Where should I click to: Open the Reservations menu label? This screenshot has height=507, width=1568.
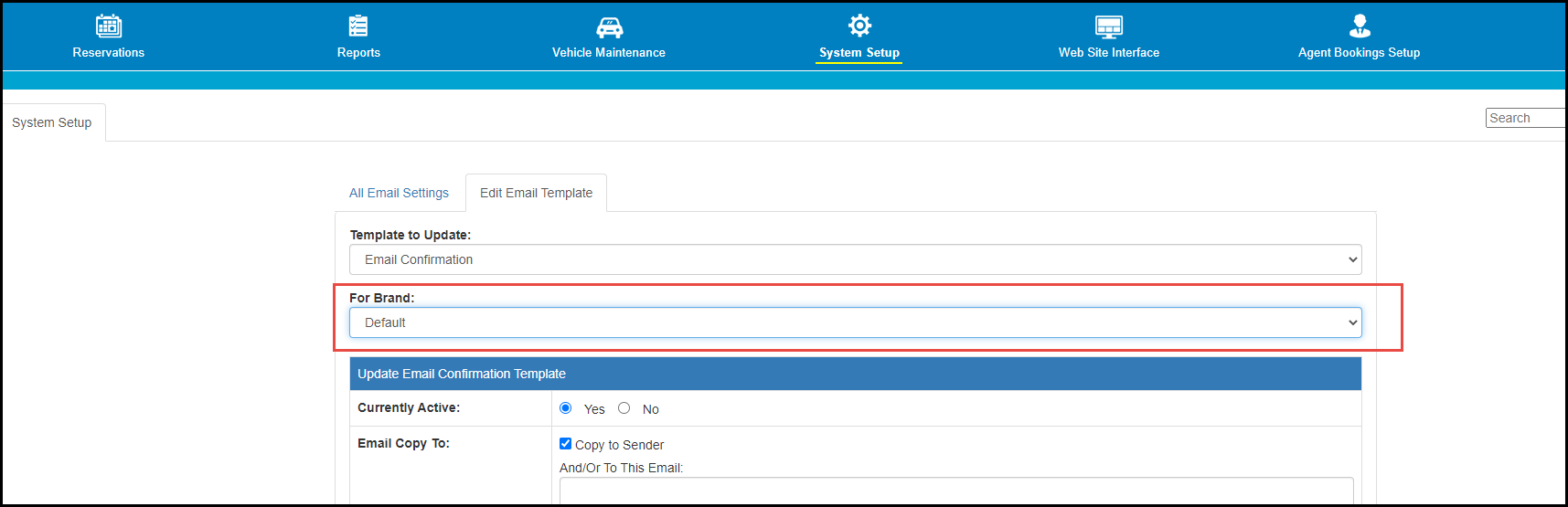109,53
